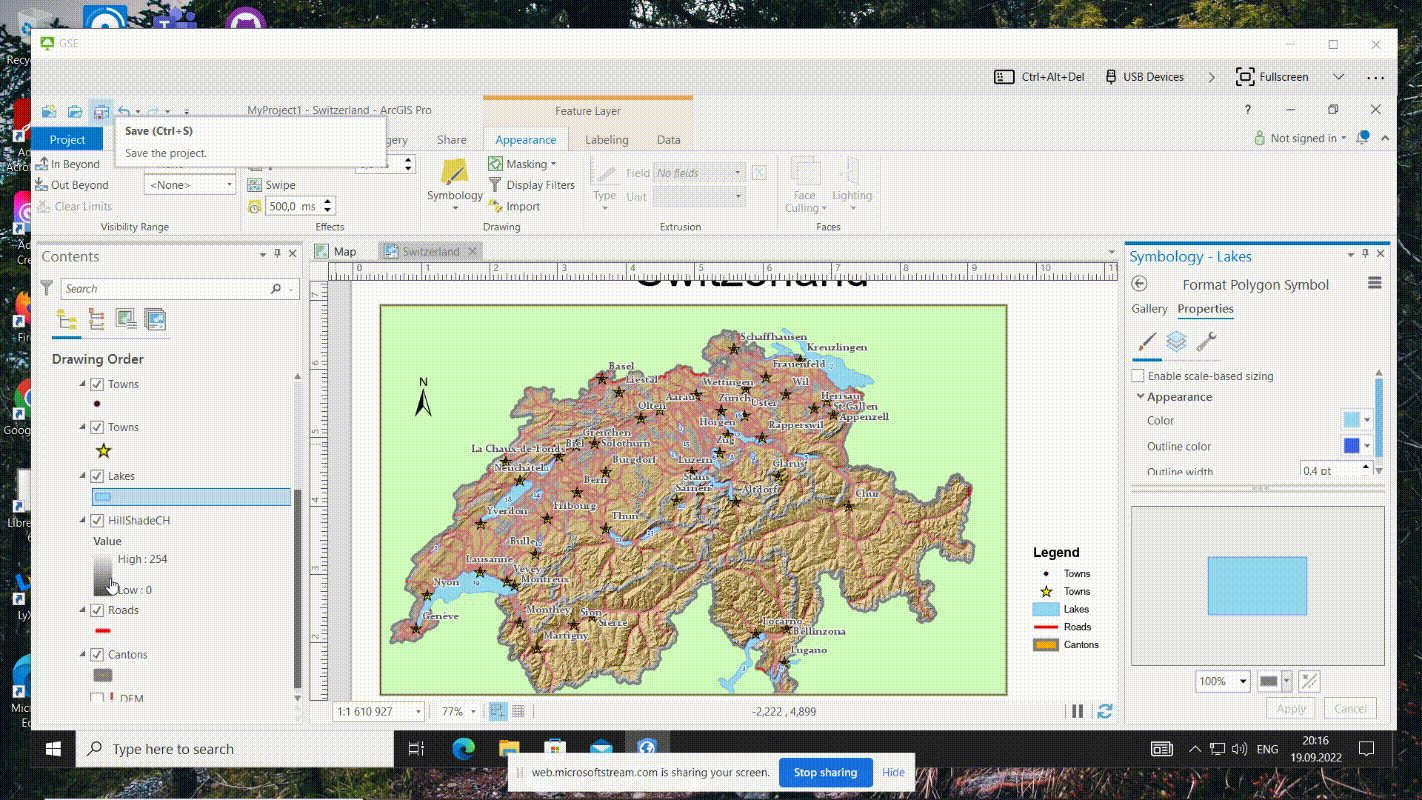Viewport: 1422px width, 800px height.
Task: Select List By Data Source icon
Action: (96, 319)
